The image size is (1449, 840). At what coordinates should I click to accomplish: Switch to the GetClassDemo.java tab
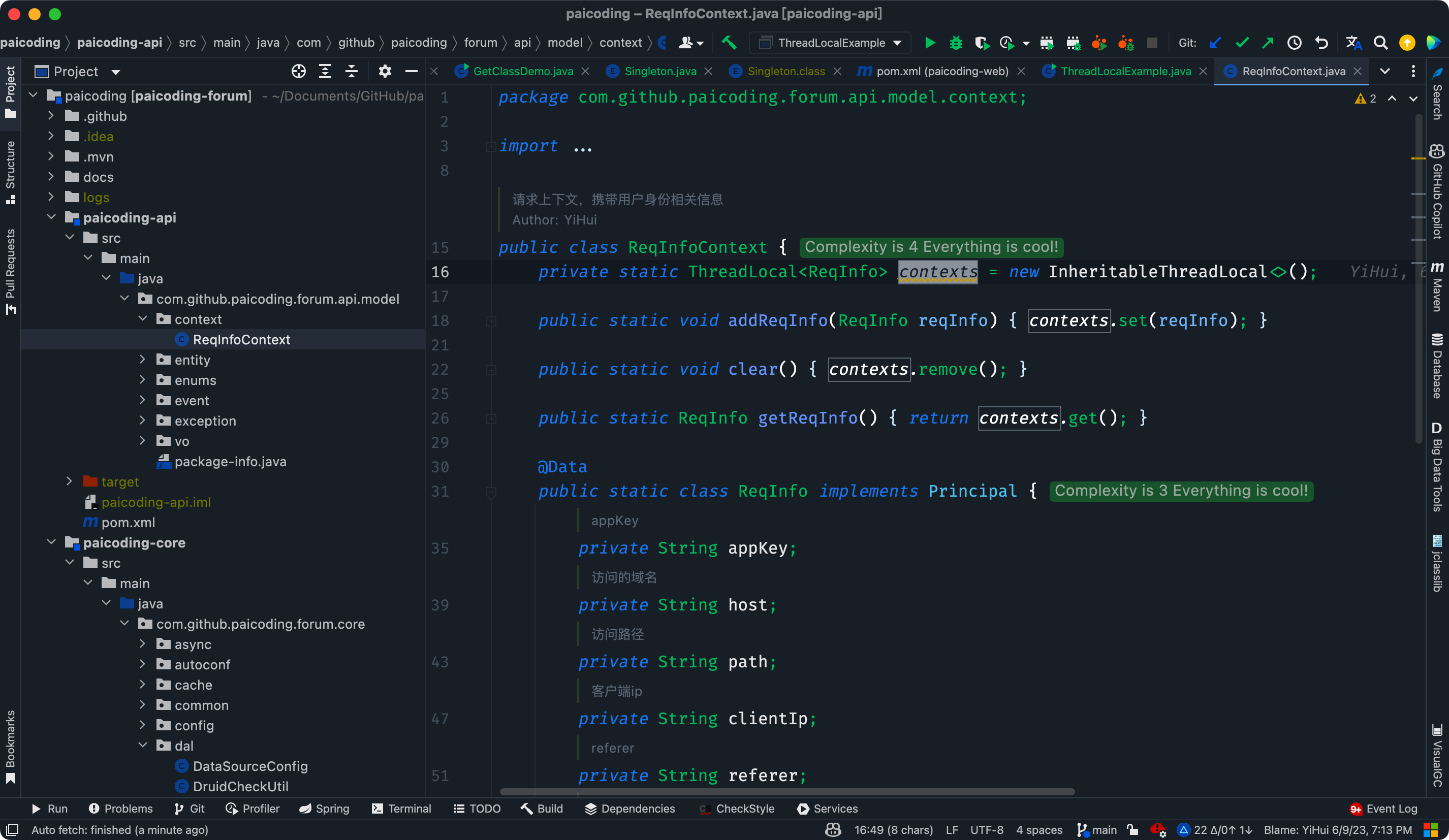click(522, 71)
